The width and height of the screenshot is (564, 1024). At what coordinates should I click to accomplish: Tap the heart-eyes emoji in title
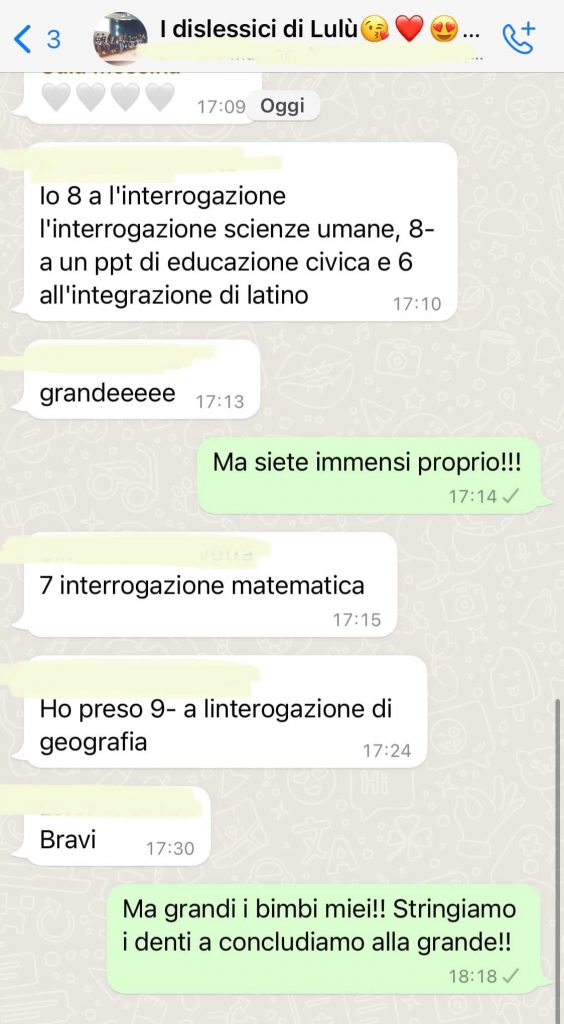point(445,30)
